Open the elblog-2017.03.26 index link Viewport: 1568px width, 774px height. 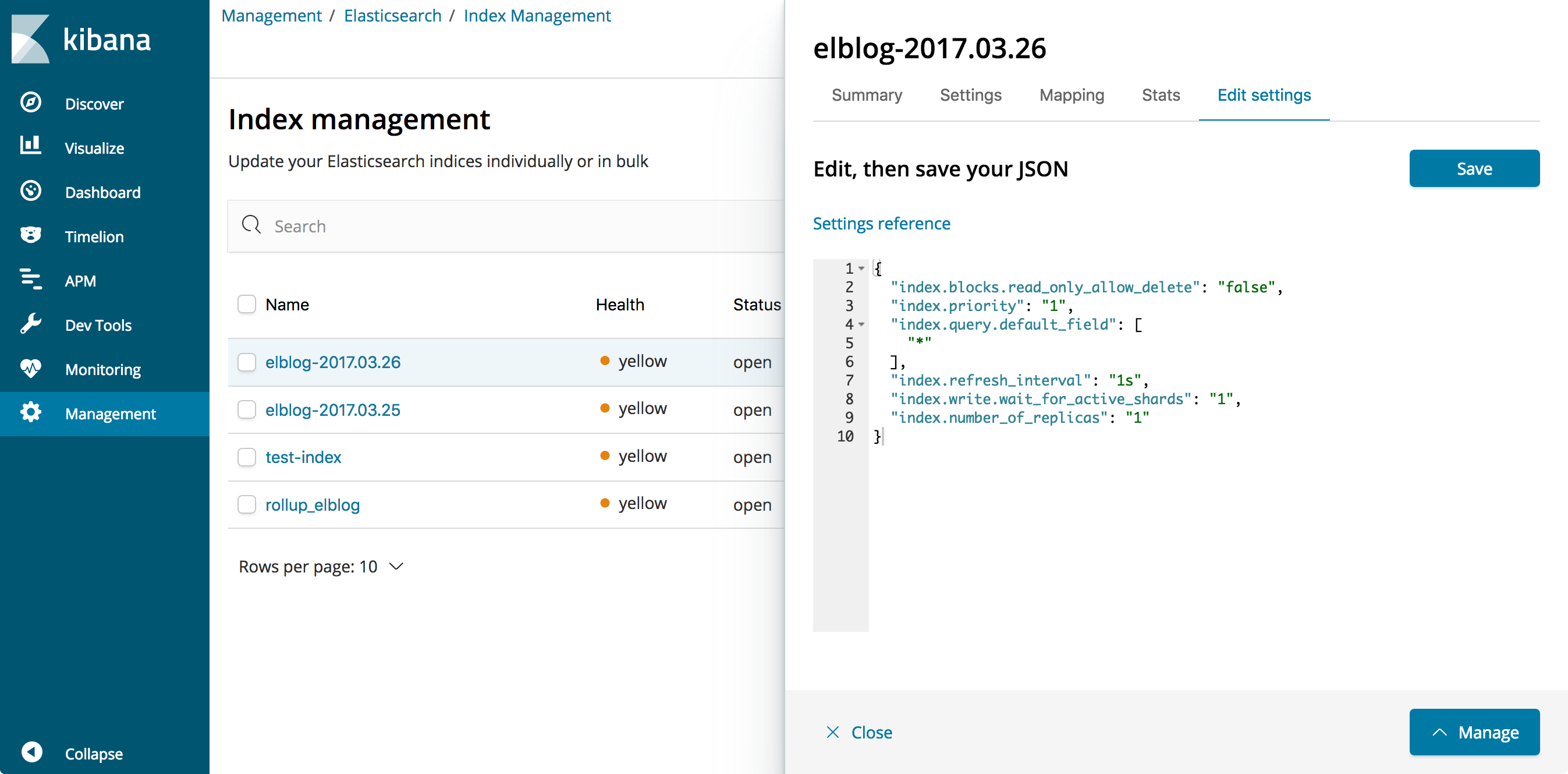pyautogui.click(x=333, y=362)
